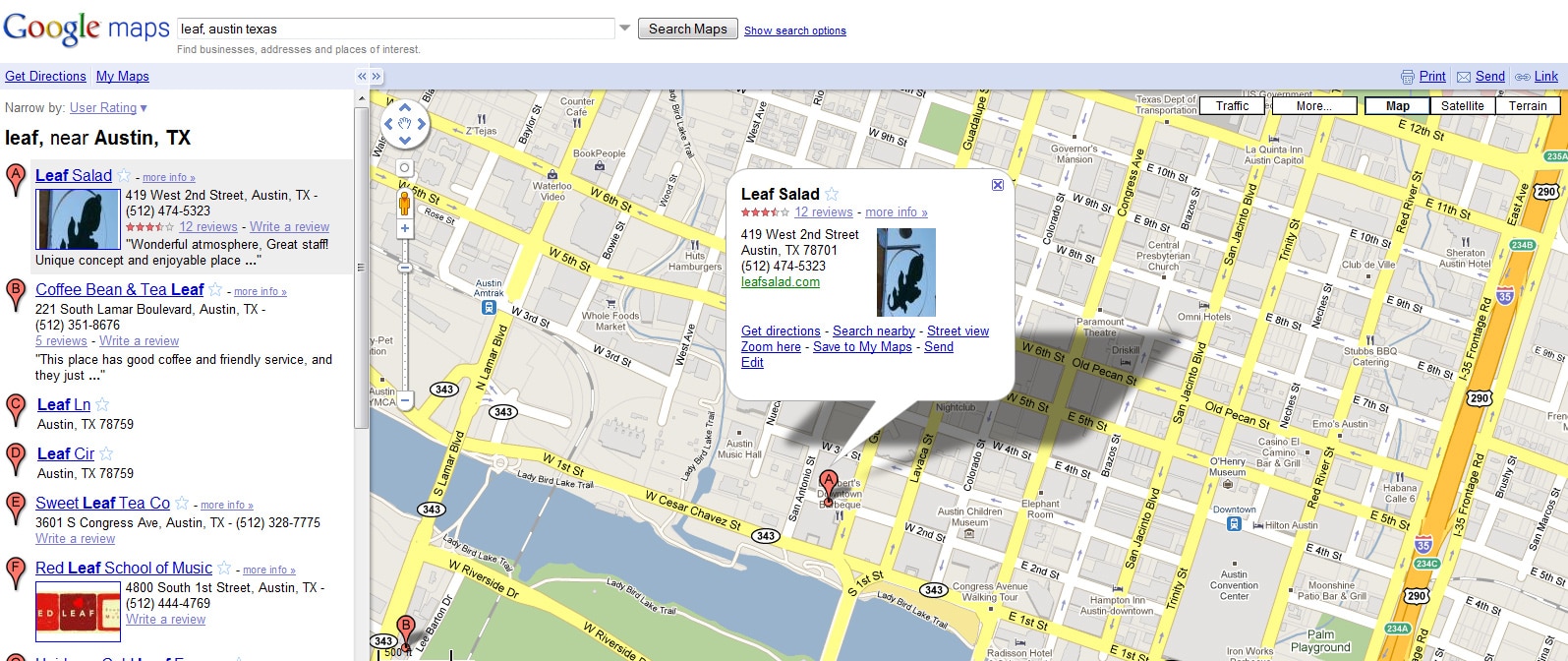Switch to Satellite map view

click(x=1462, y=106)
